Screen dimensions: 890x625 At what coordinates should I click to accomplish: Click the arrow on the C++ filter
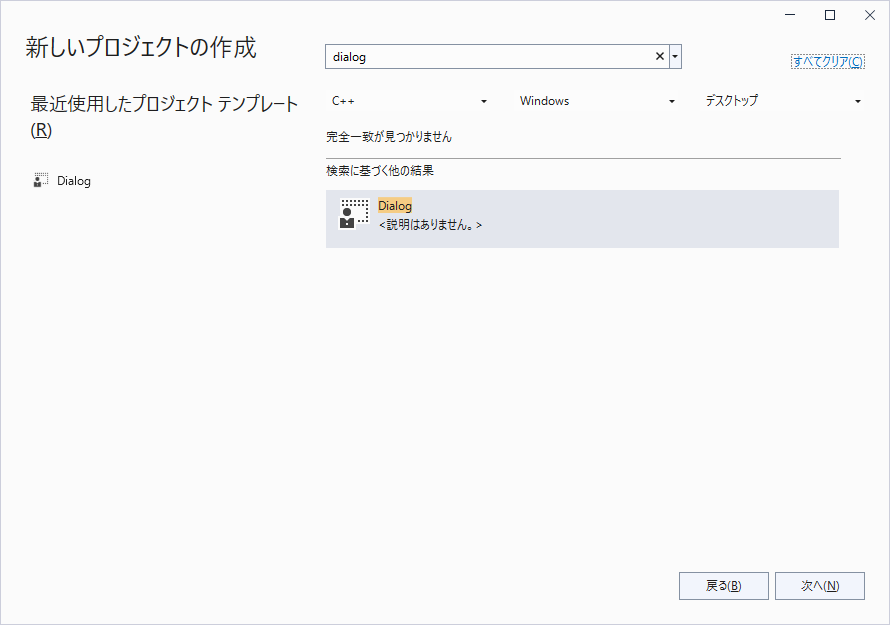point(484,102)
